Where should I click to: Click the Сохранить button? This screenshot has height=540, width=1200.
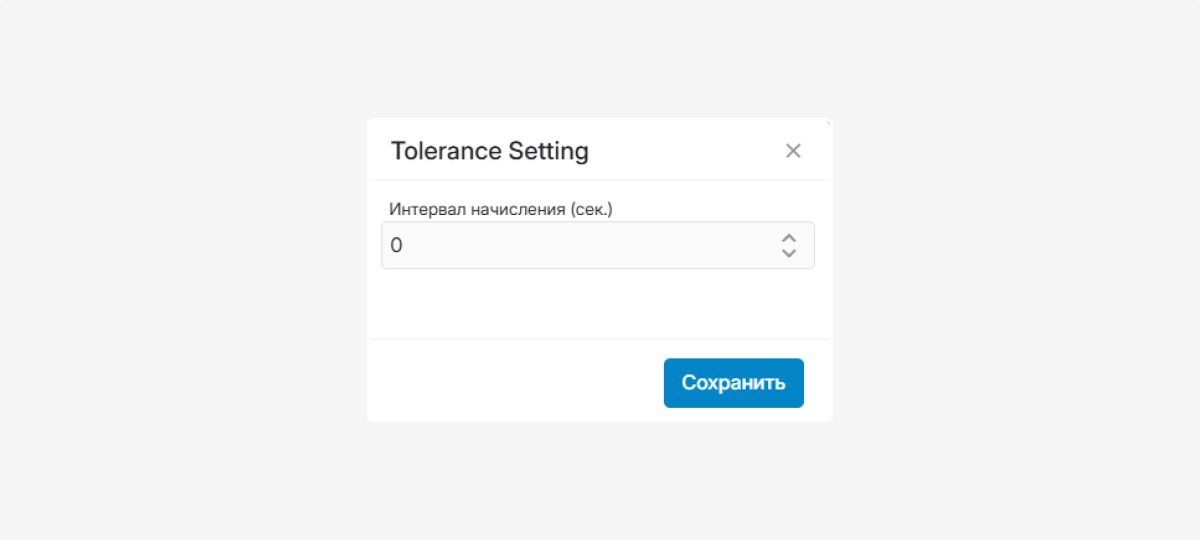[x=733, y=383]
